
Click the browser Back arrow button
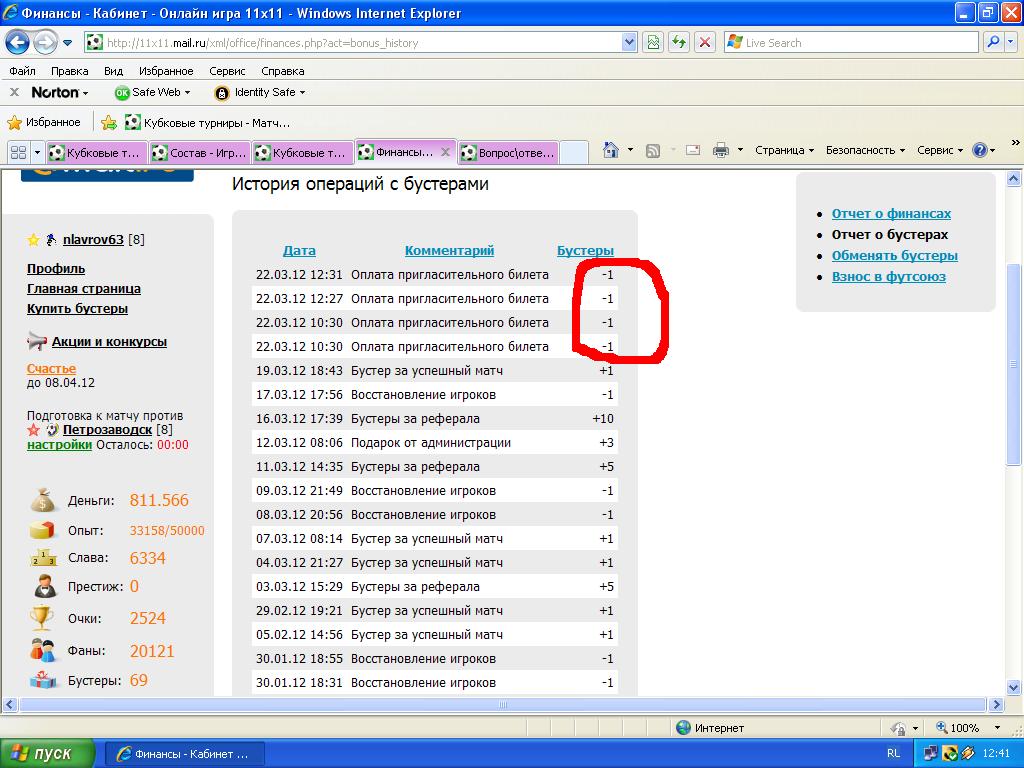pyautogui.click(x=17, y=43)
